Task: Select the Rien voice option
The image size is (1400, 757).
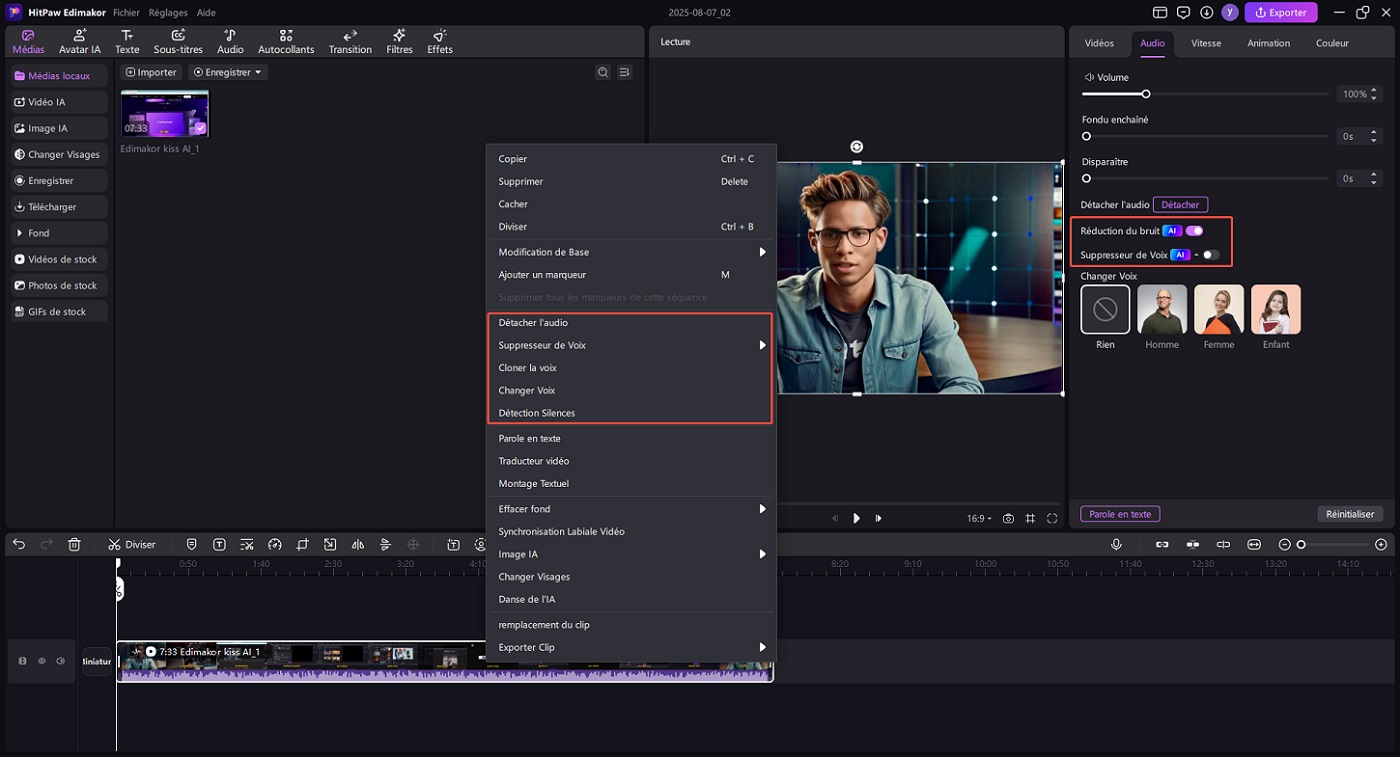Action: [x=1105, y=309]
